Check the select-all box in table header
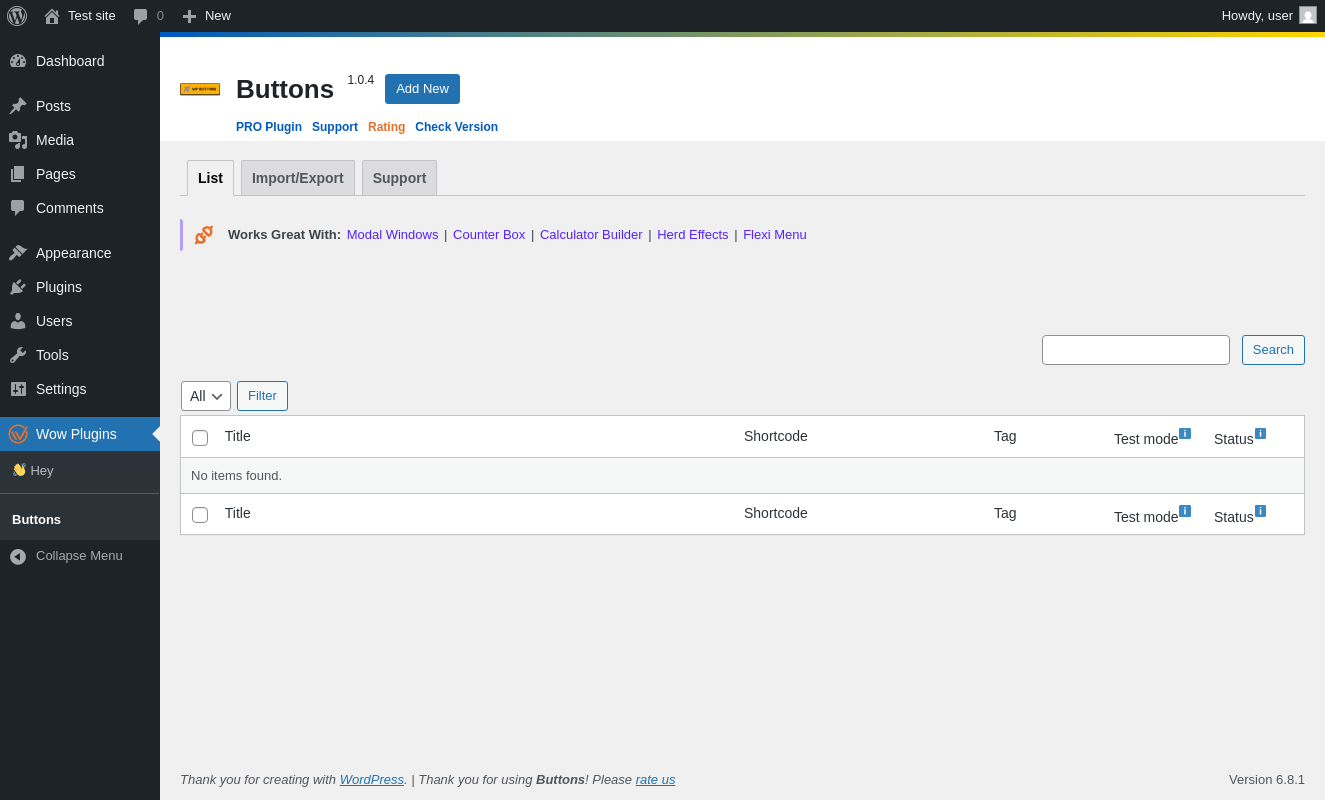This screenshot has height=800, width=1325. pyautogui.click(x=200, y=438)
